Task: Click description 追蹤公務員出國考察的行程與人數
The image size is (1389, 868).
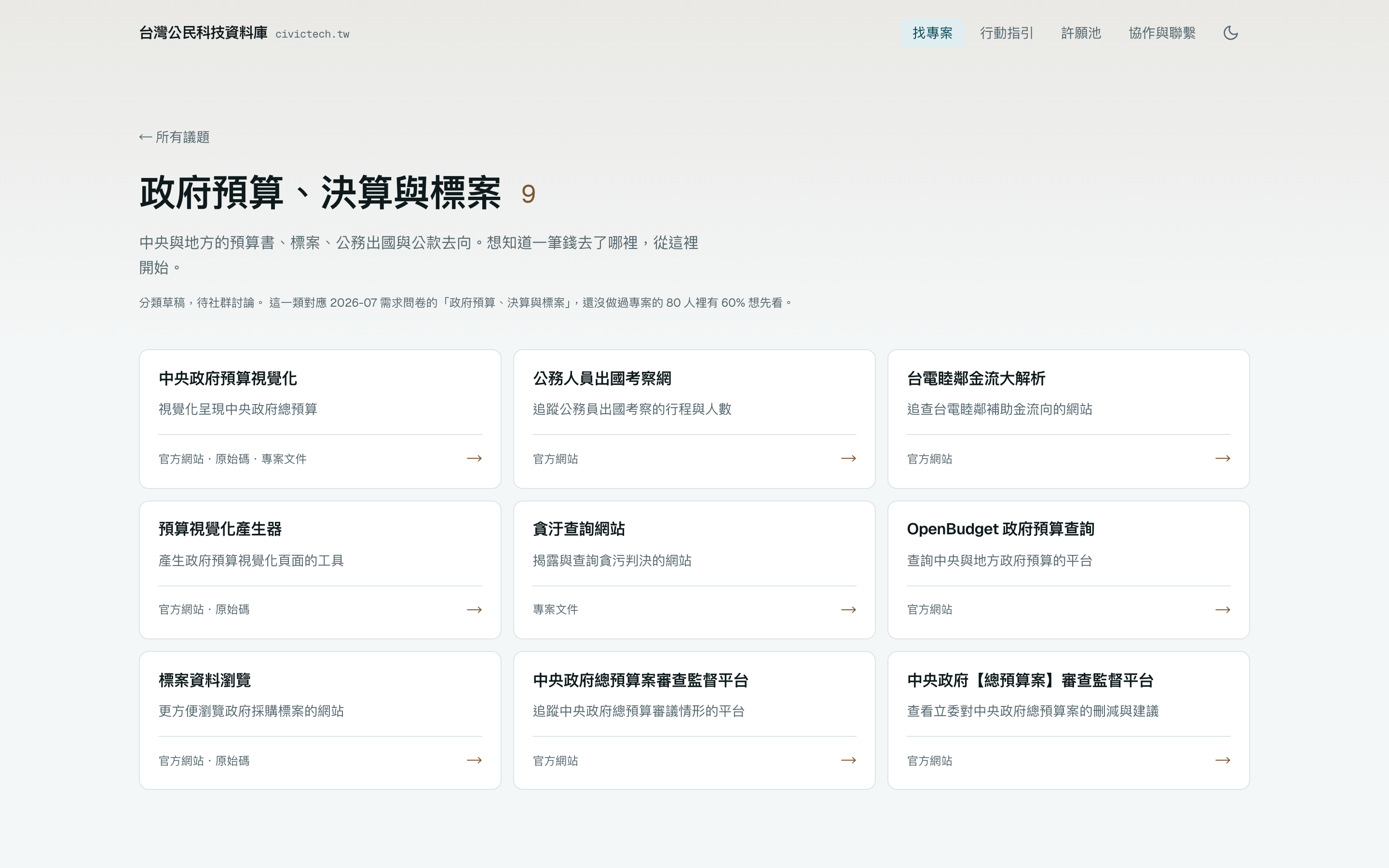Action: [632, 409]
